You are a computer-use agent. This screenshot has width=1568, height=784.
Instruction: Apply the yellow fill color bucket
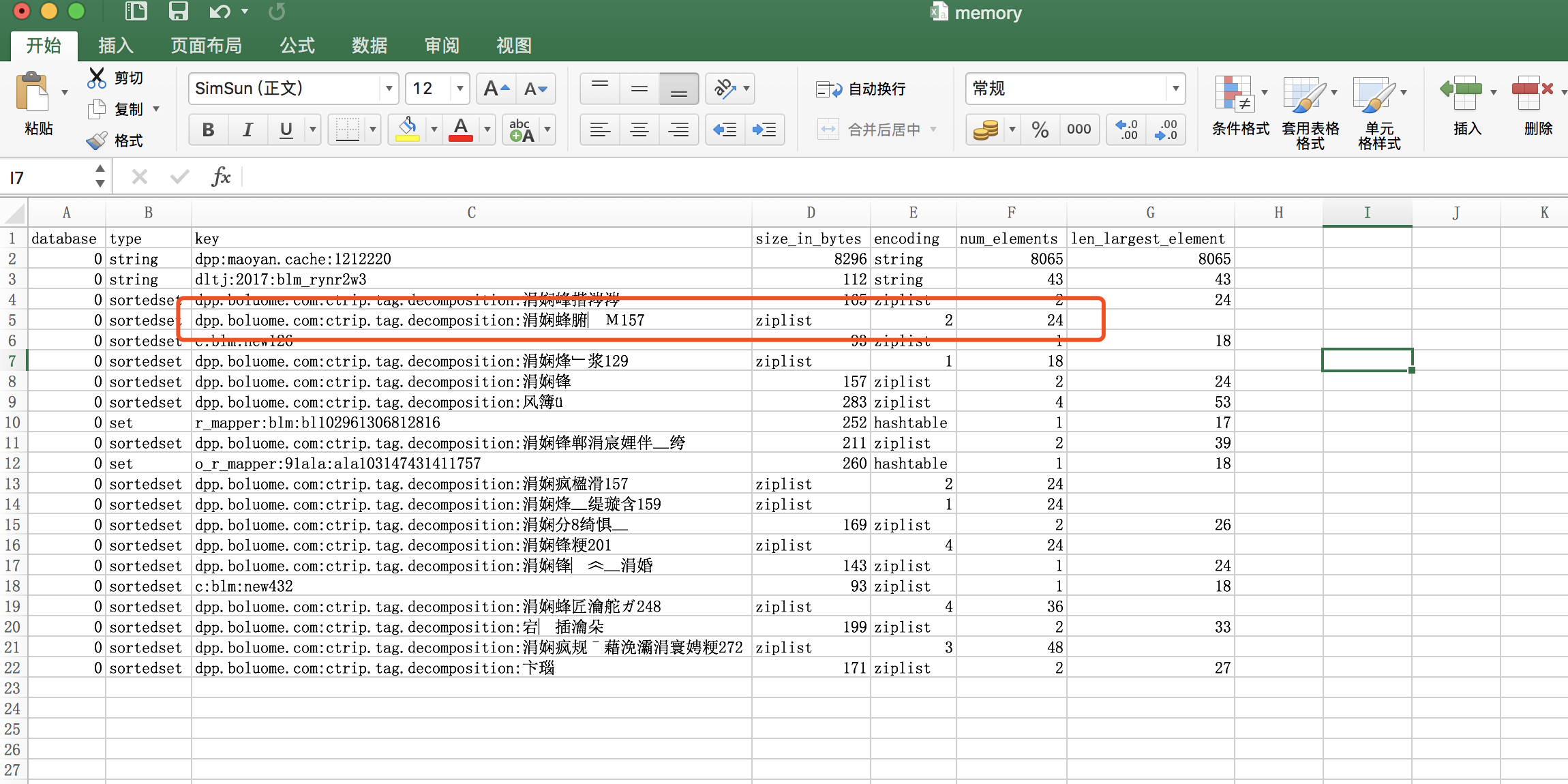408,130
